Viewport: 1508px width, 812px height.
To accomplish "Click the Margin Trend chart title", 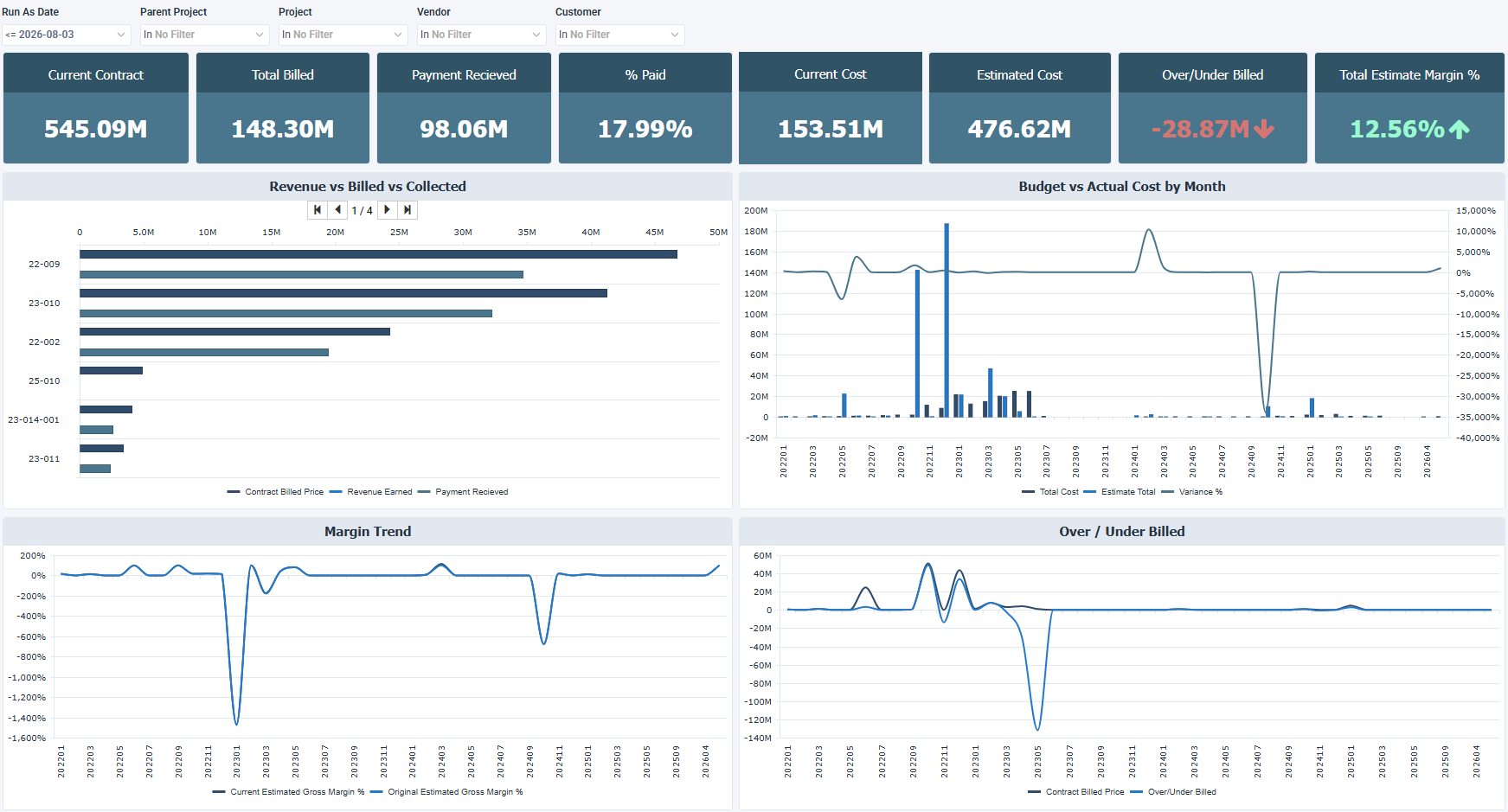I will point(368,532).
